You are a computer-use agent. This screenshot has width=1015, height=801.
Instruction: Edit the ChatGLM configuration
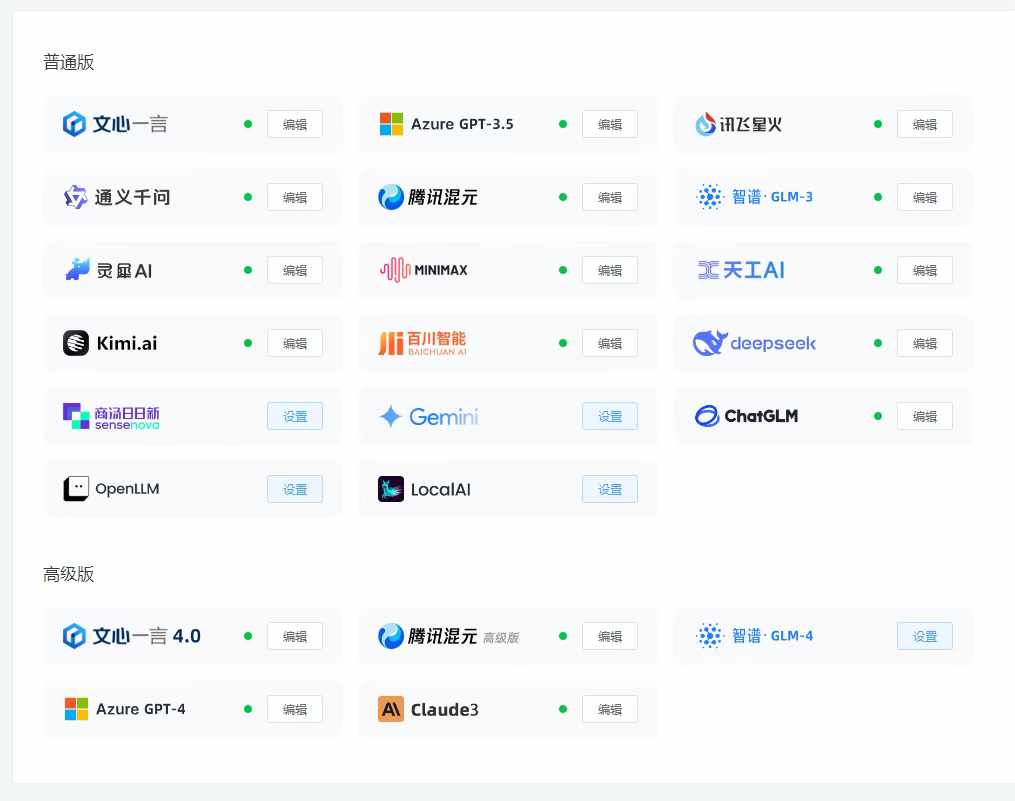[924, 416]
